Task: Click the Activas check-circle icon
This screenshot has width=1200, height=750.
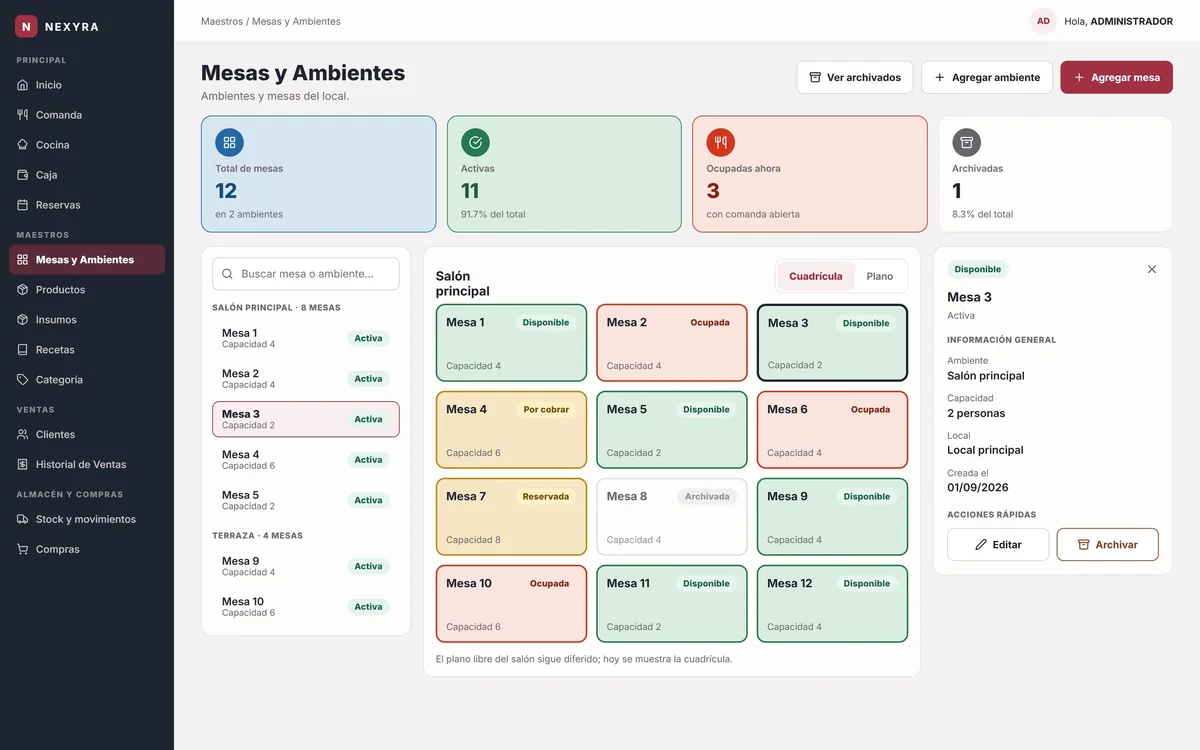Action: tap(475, 142)
